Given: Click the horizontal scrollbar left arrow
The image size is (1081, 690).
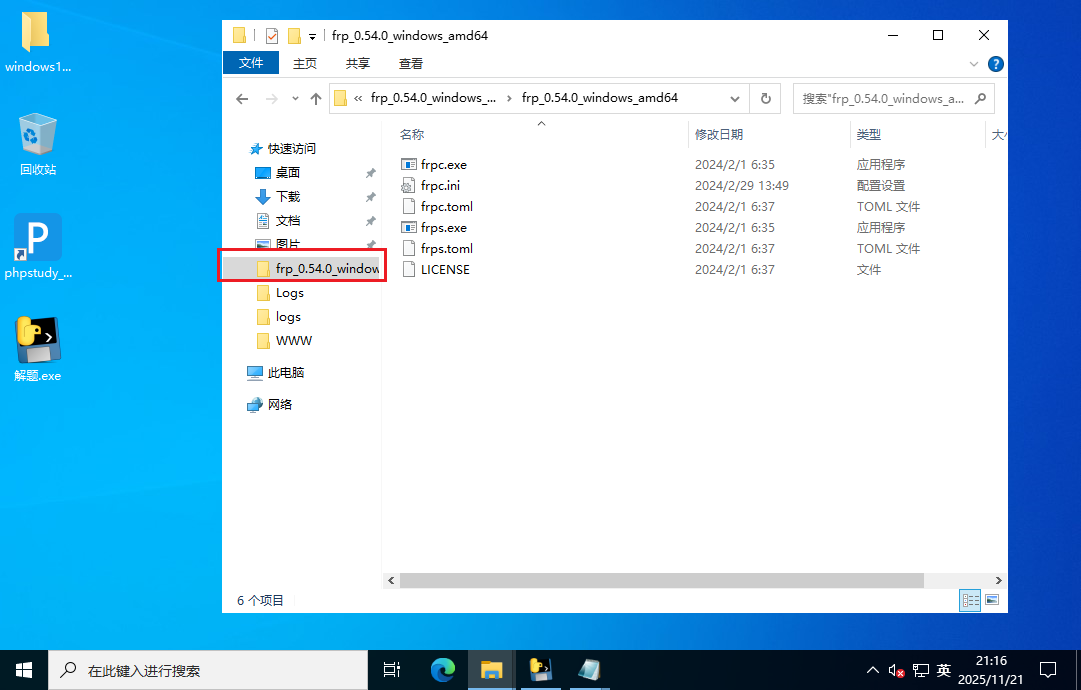Looking at the screenshot, I should pyautogui.click(x=391, y=580).
